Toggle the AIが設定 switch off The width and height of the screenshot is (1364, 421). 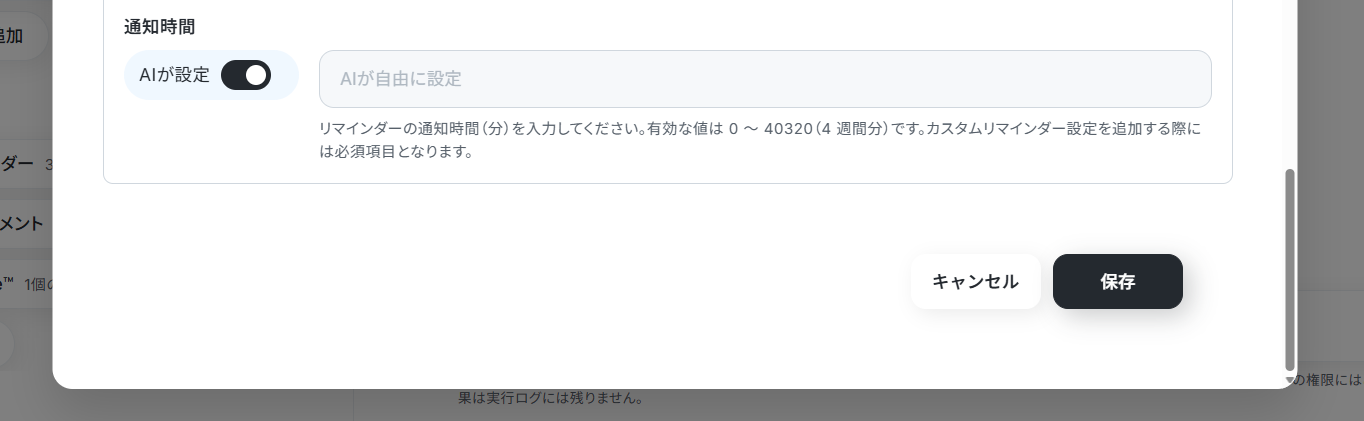pyautogui.click(x=246, y=75)
